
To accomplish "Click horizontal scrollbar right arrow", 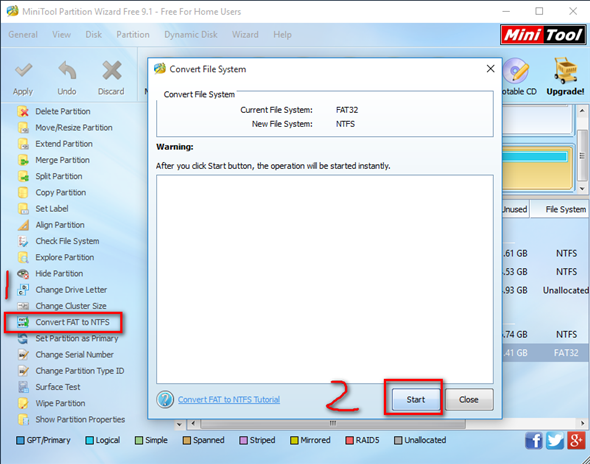I will [x=582, y=423].
